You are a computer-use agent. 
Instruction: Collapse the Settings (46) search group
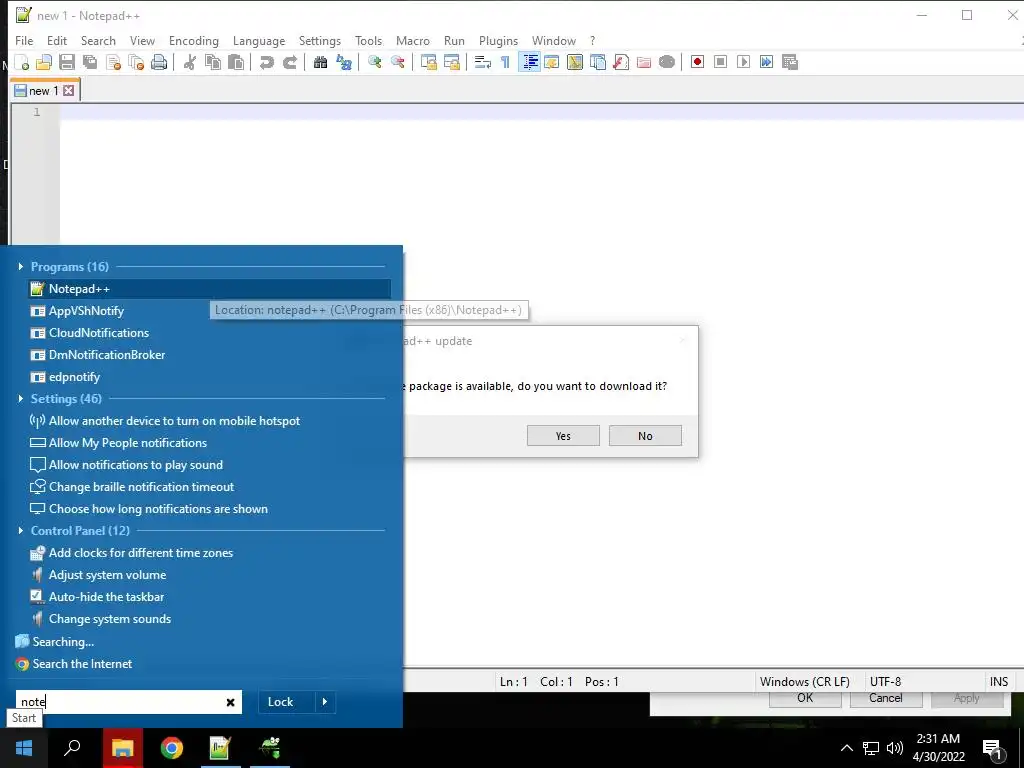tap(20, 398)
